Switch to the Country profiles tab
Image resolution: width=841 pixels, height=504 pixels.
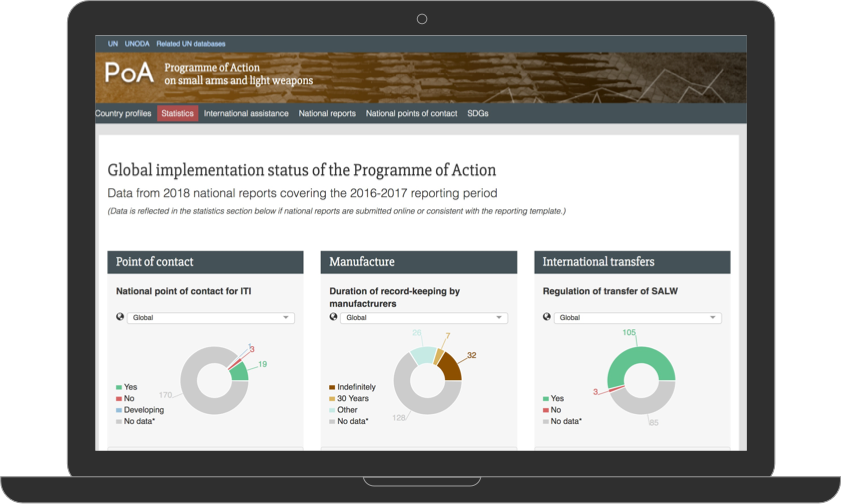point(123,114)
